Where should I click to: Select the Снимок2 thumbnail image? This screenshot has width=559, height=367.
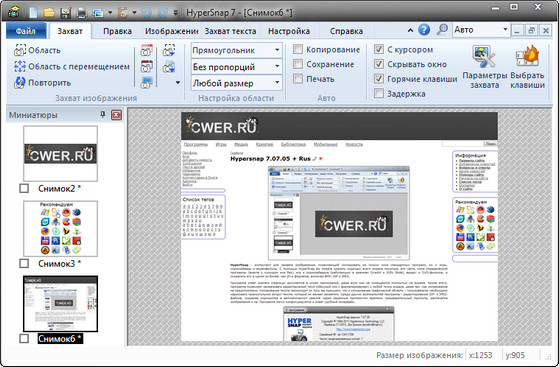coord(60,153)
